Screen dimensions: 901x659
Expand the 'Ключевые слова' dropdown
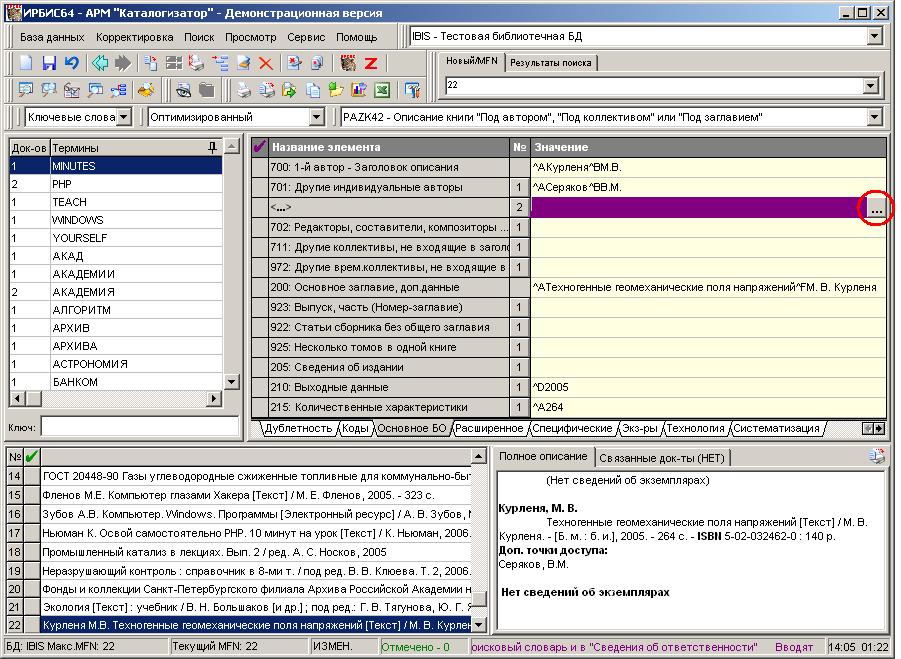coord(123,118)
